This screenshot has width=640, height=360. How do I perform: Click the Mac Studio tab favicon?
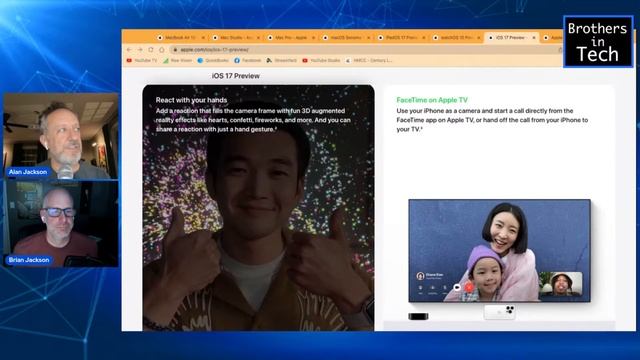click(215, 38)
